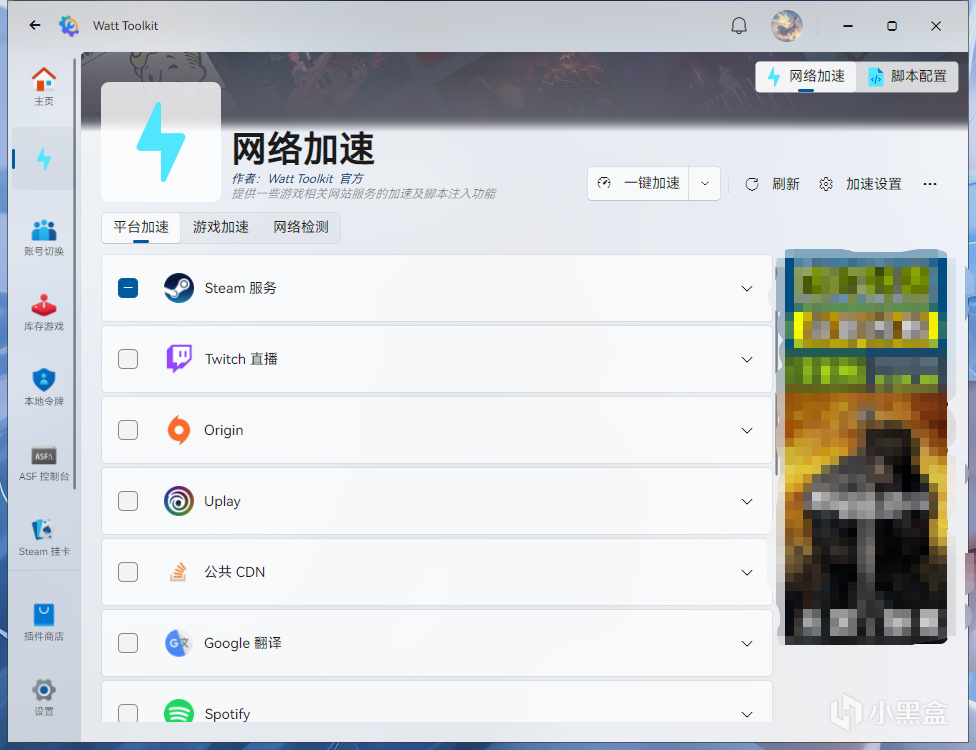Click the Google 翻译 row label
Viewport: 976px width, 750px height.
coord(243,643)
